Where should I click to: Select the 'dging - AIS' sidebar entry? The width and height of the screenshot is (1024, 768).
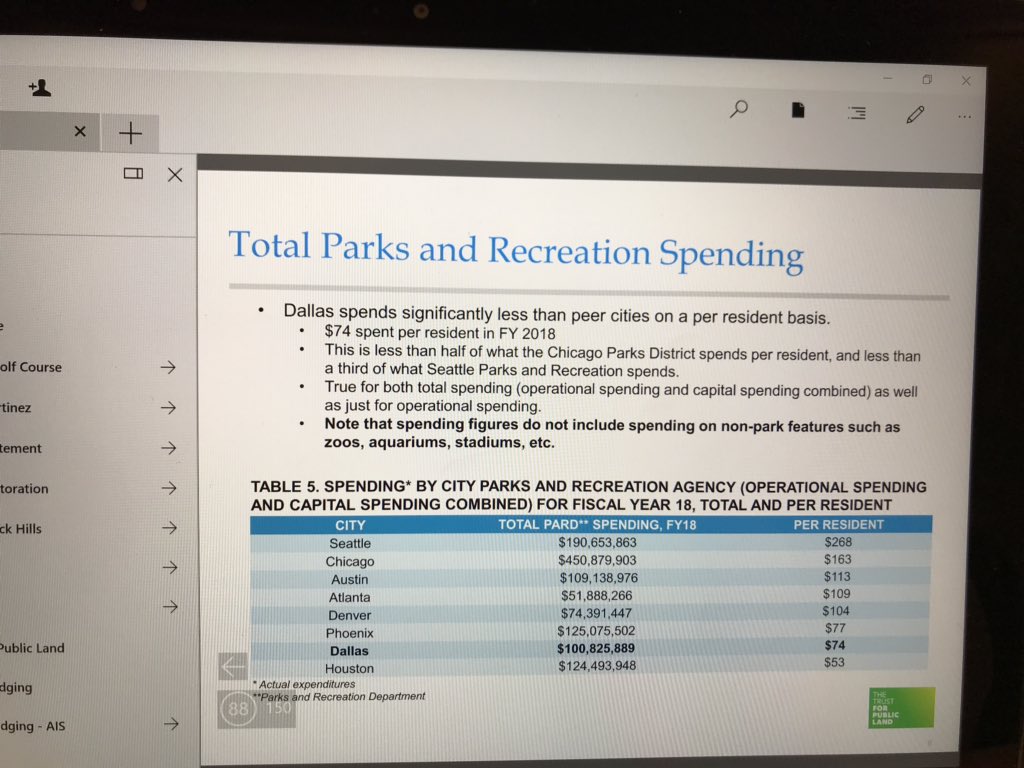33,726
